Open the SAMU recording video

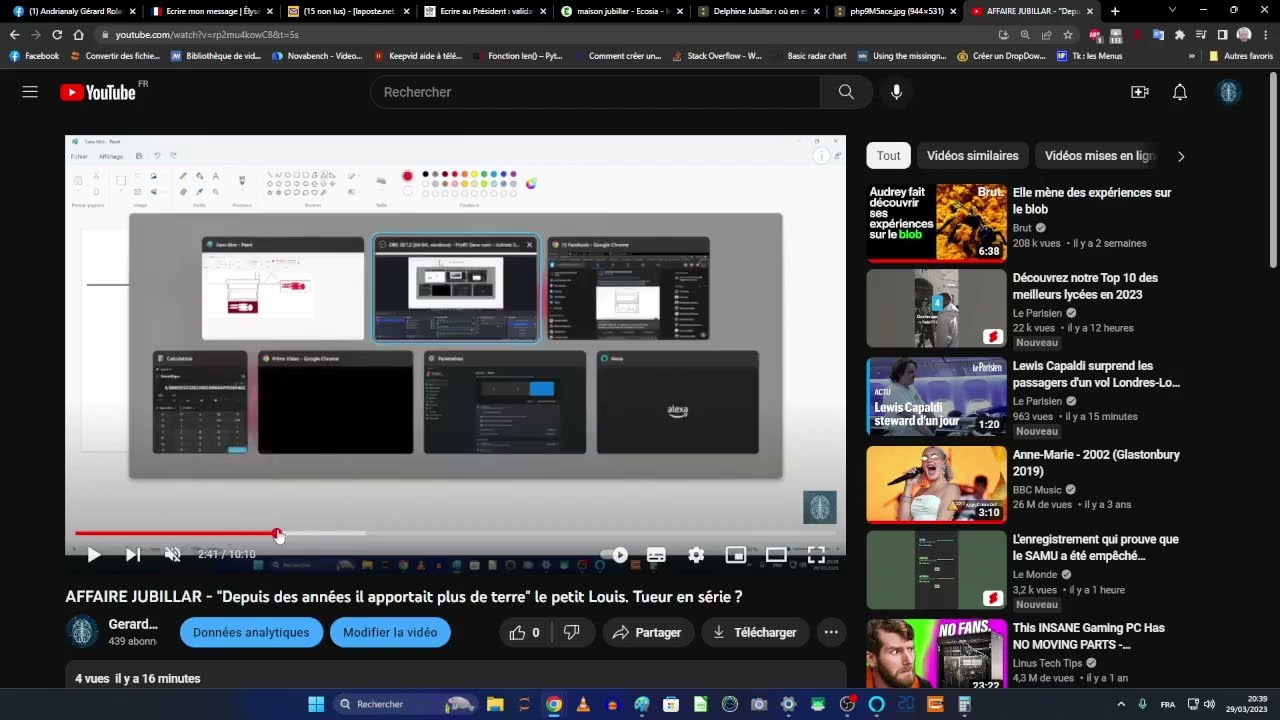click(936, 570)
